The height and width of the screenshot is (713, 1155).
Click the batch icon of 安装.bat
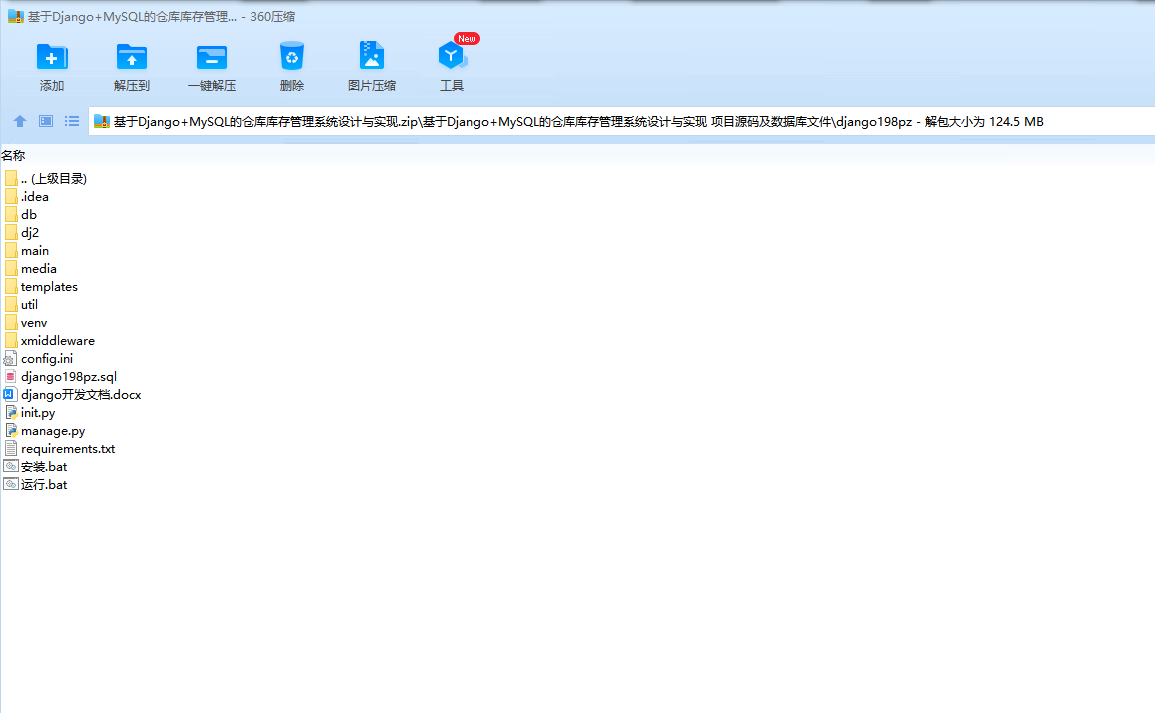tap(10, 466)
